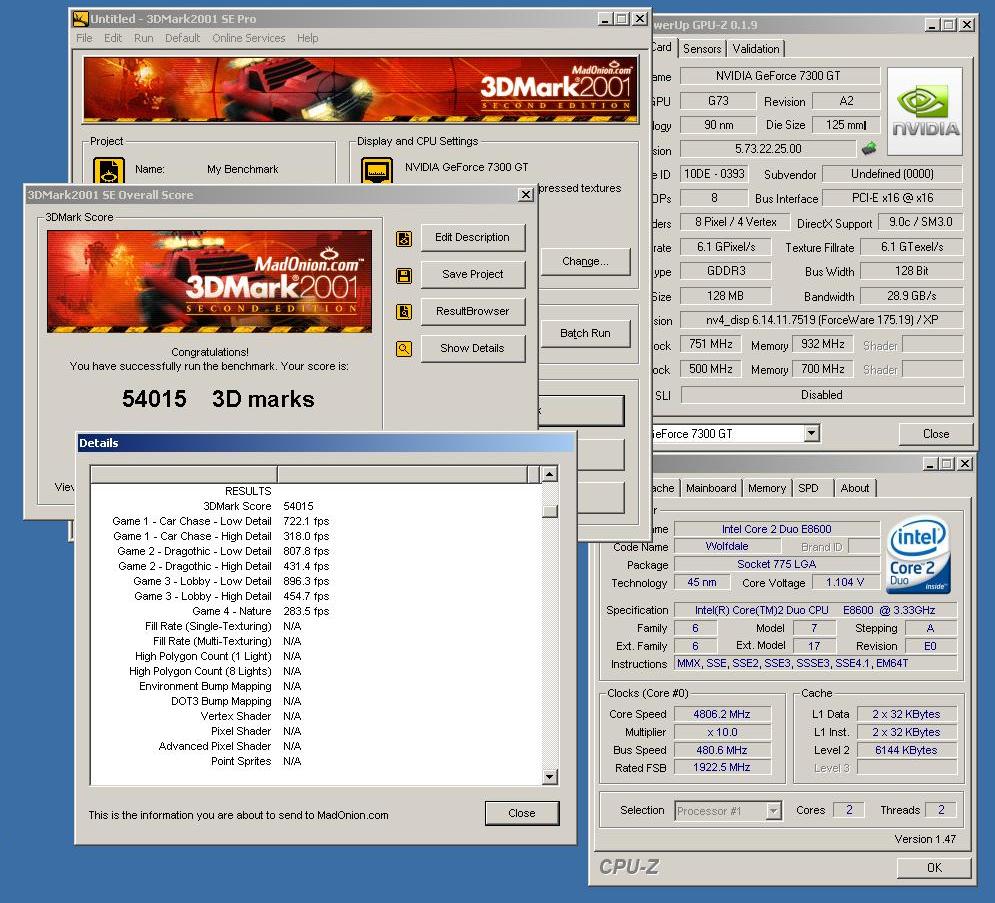
Task: Switch to the About tab in CPU-Z
Action: pyautogui.click(x=855, y=488)
